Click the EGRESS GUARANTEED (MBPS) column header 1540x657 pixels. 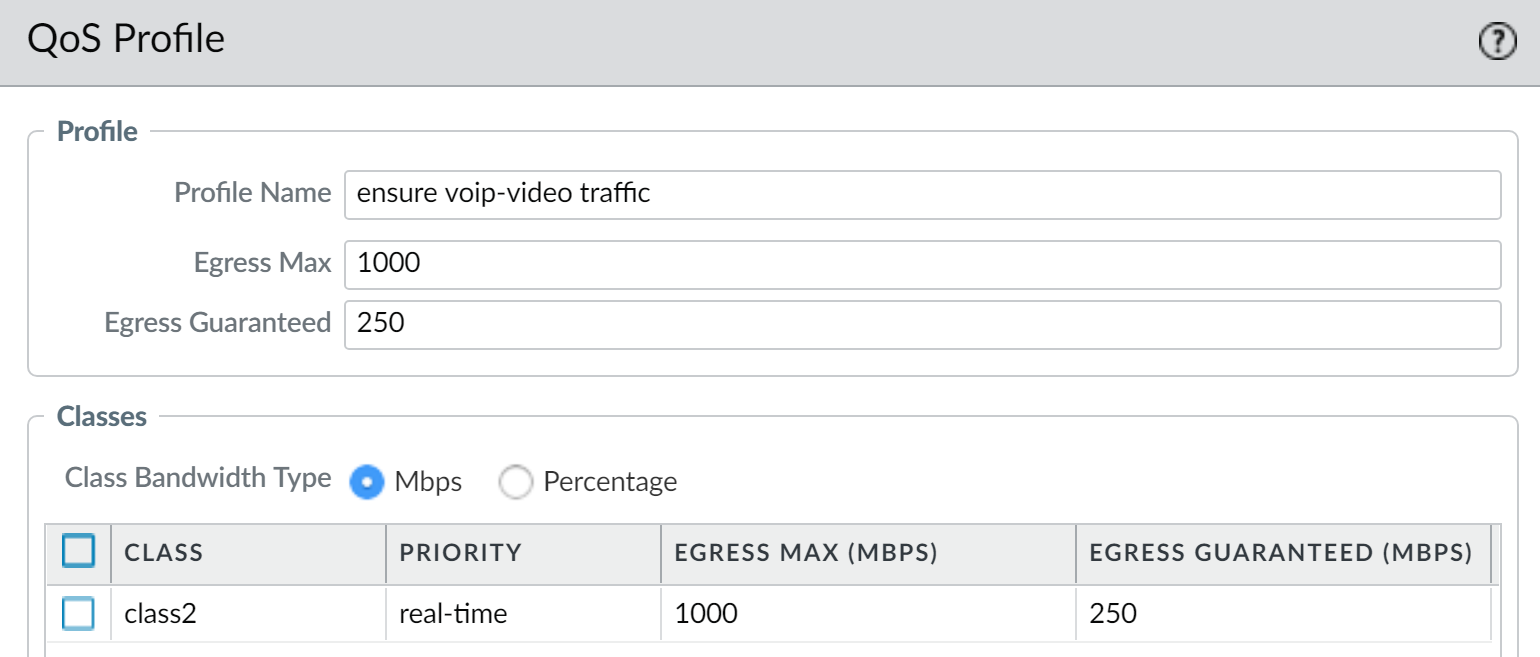click(1281, 552)
